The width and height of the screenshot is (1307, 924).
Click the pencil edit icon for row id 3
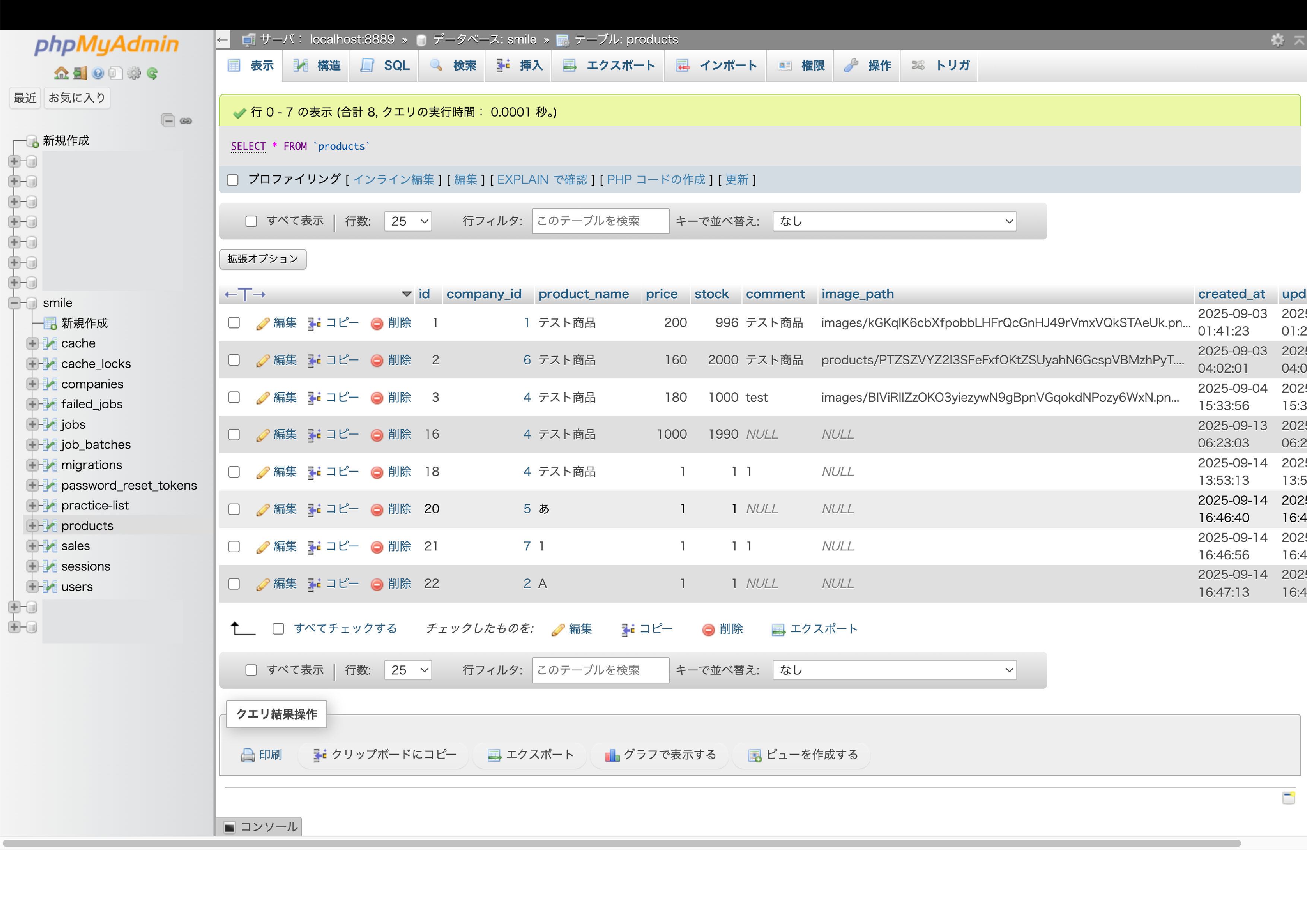[x=262, y=398]
